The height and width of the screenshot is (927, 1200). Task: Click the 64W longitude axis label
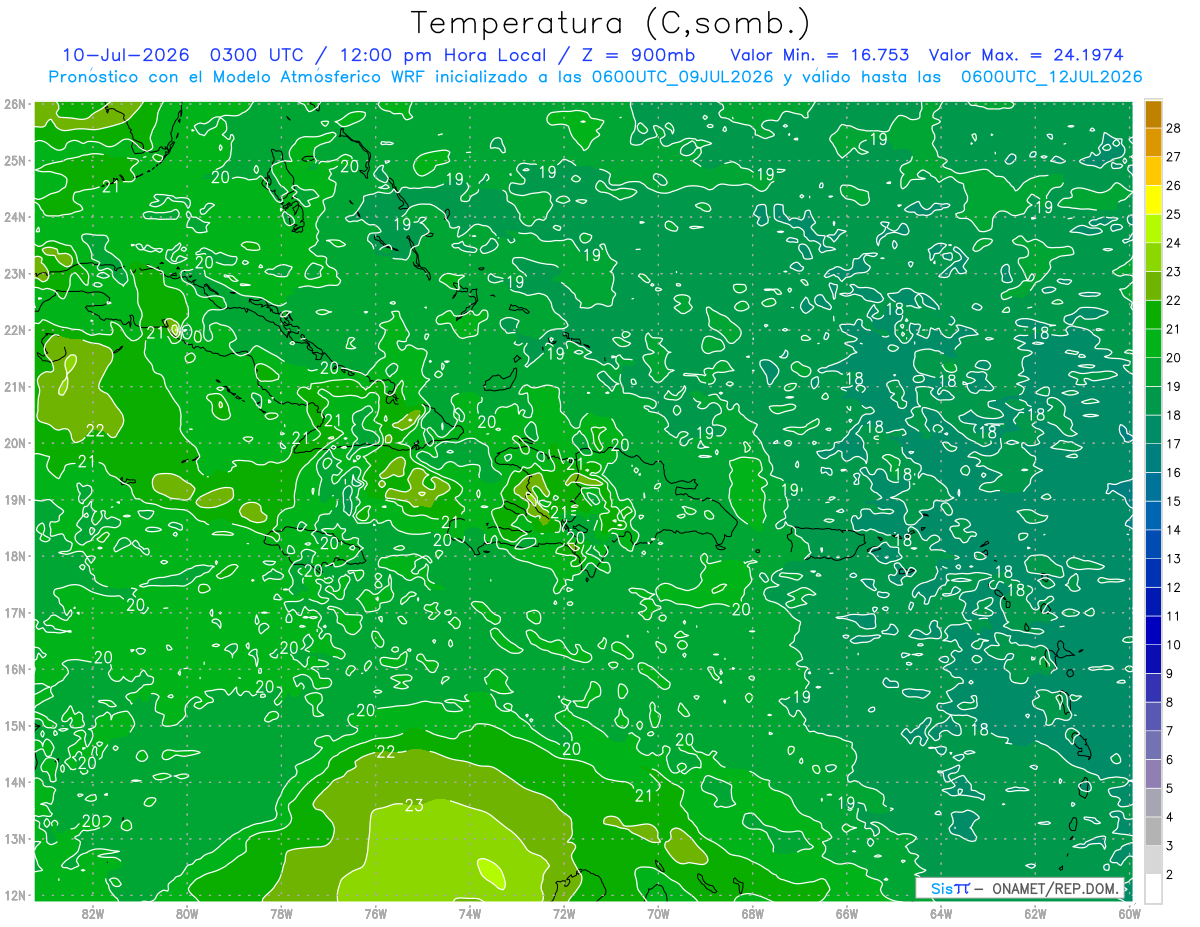click(x=941, y=913)
